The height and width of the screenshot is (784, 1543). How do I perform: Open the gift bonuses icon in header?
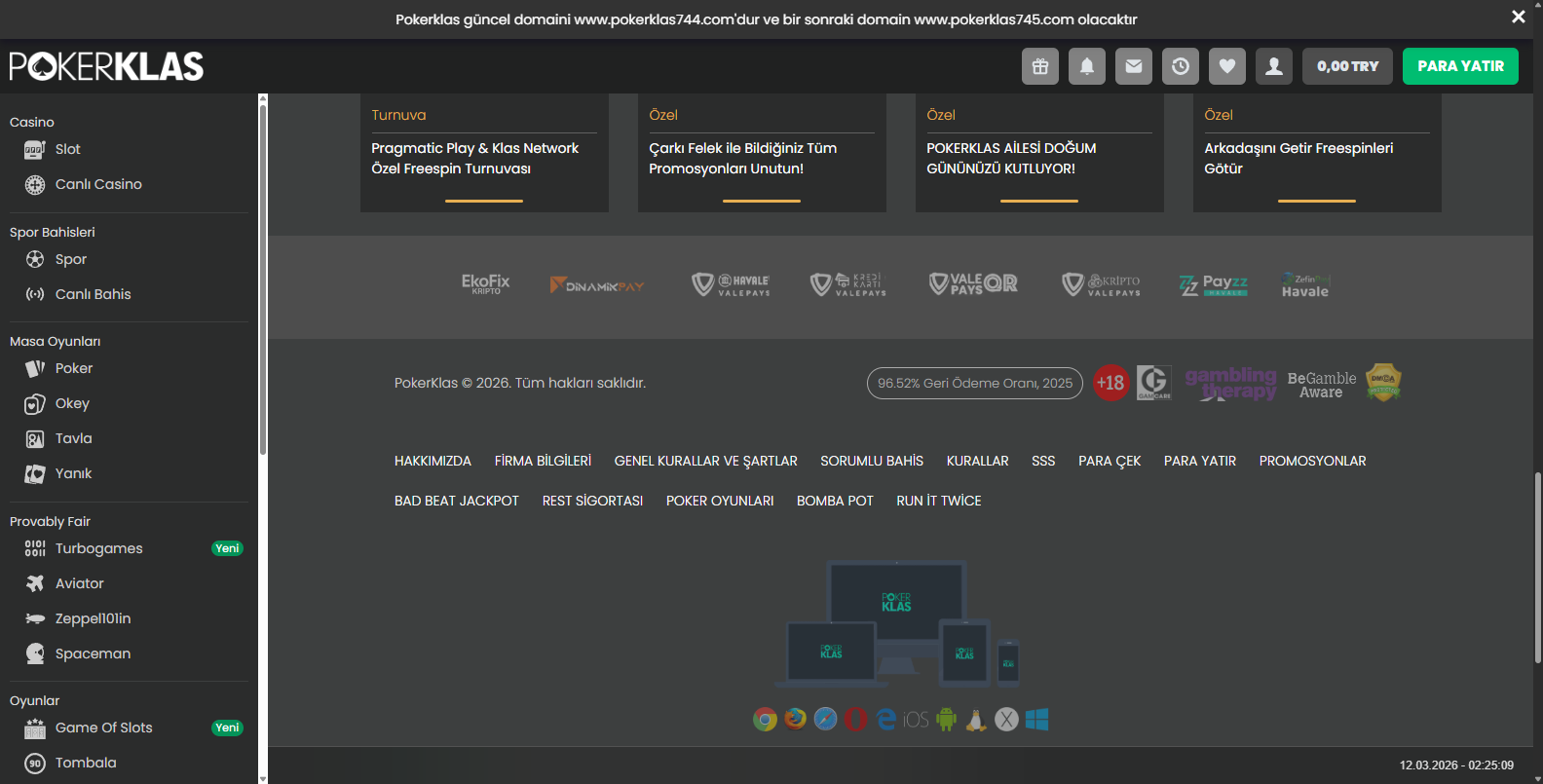pos(1040,66)
